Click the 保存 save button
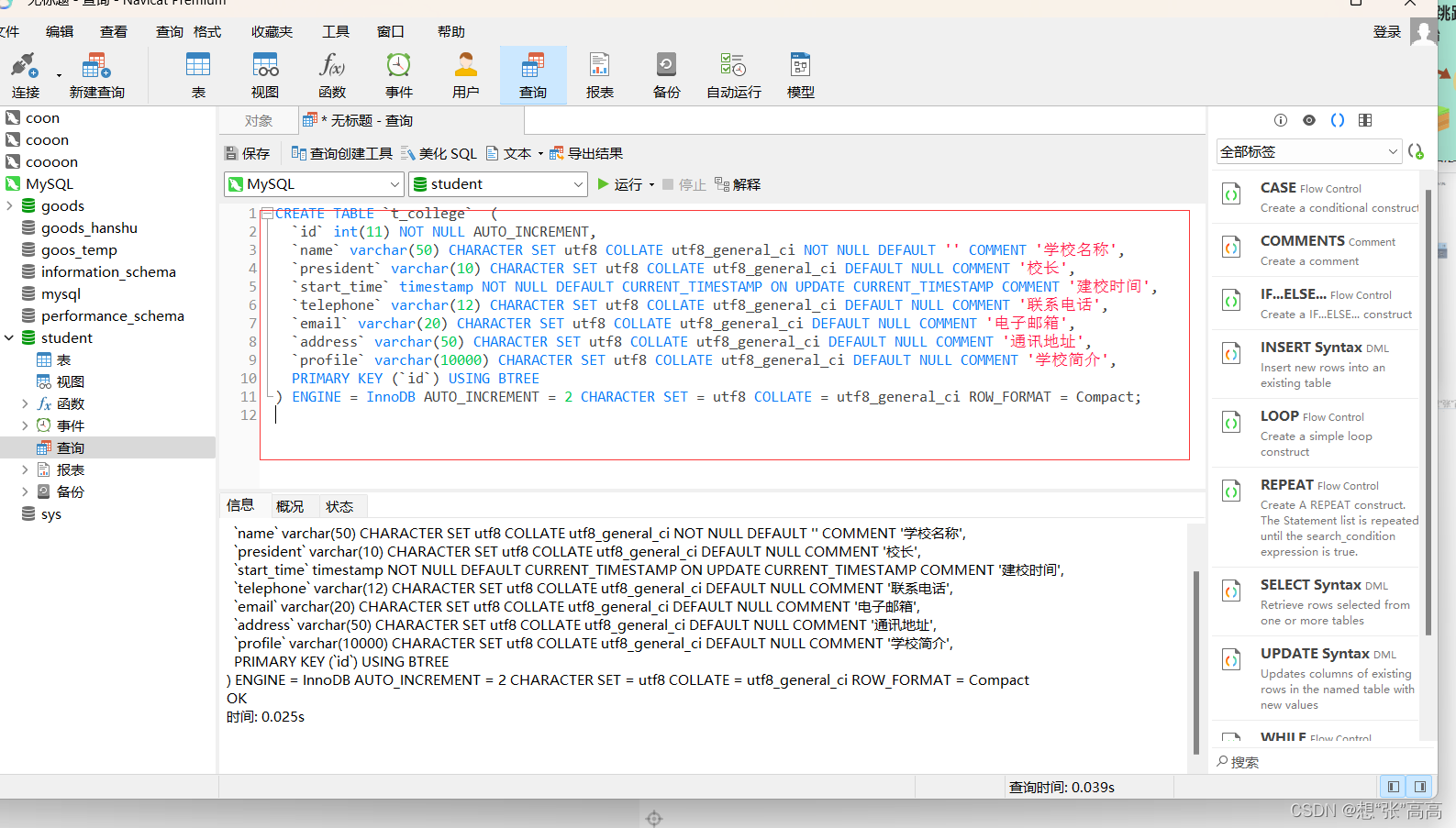Screen dimensions: 1456x828 248,153
